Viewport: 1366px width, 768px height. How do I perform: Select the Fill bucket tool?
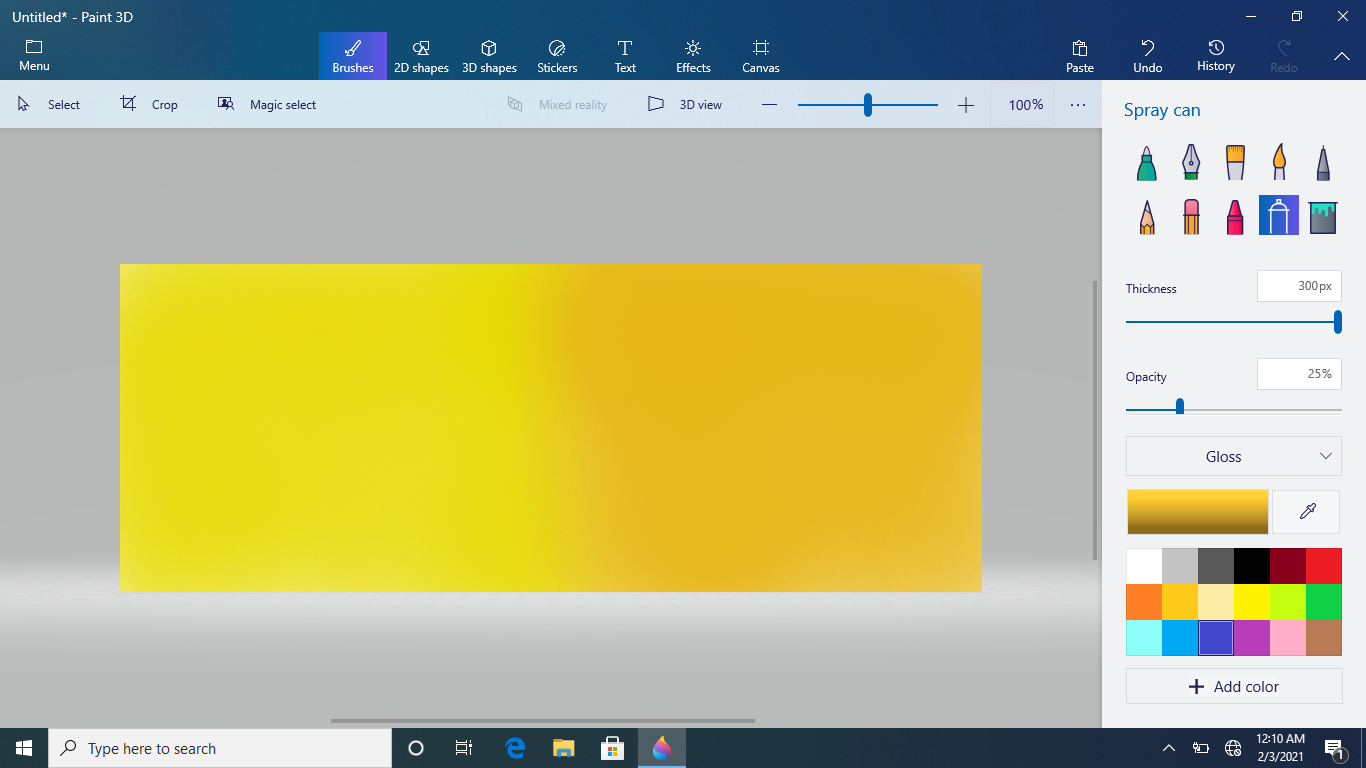(1323, 216)
